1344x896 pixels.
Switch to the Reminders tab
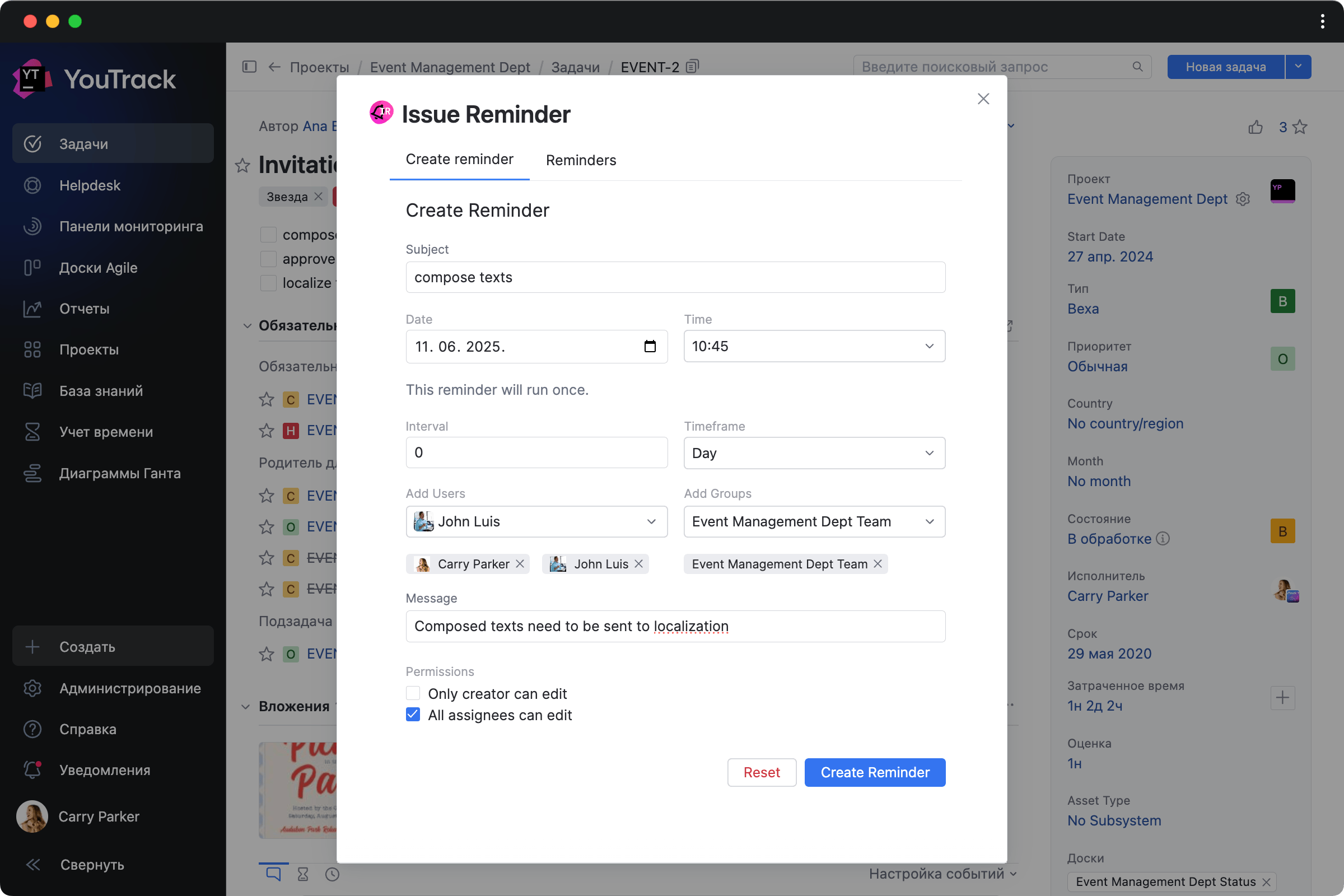tap(581, 160)
